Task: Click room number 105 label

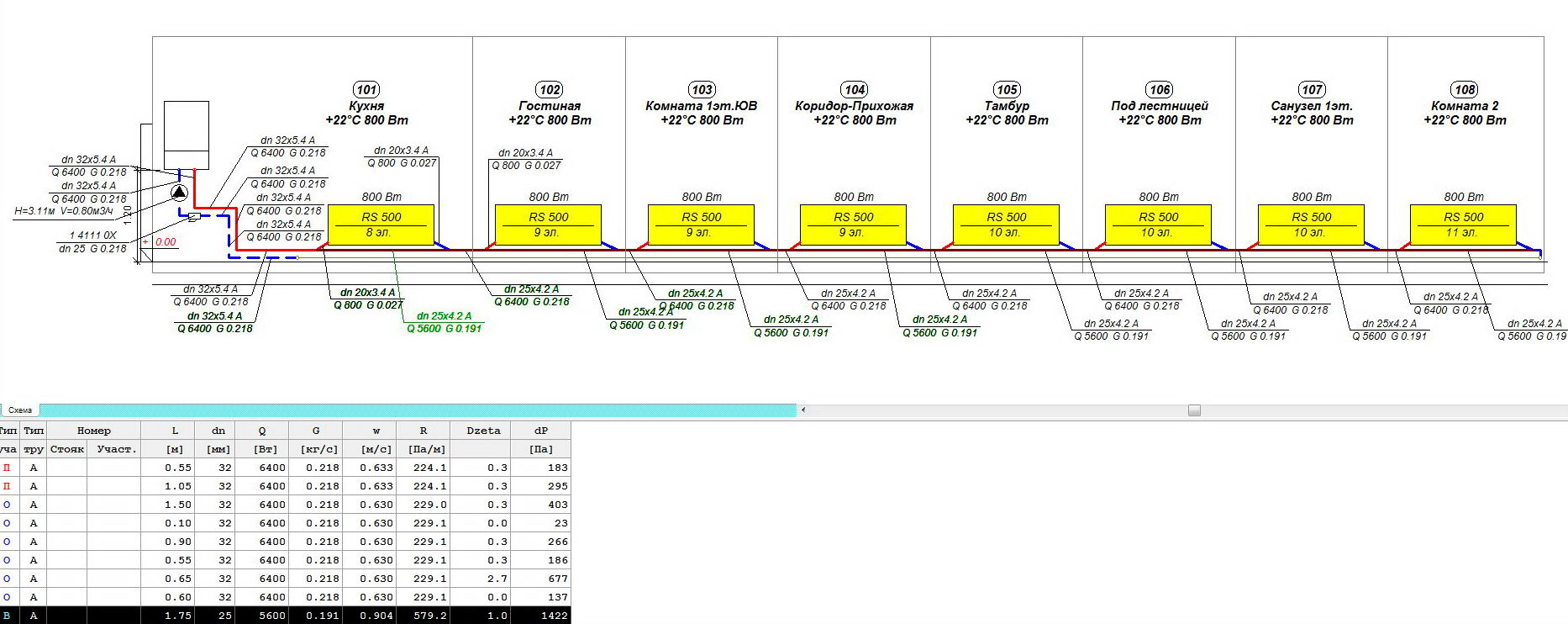Action: click(1007, 90)
